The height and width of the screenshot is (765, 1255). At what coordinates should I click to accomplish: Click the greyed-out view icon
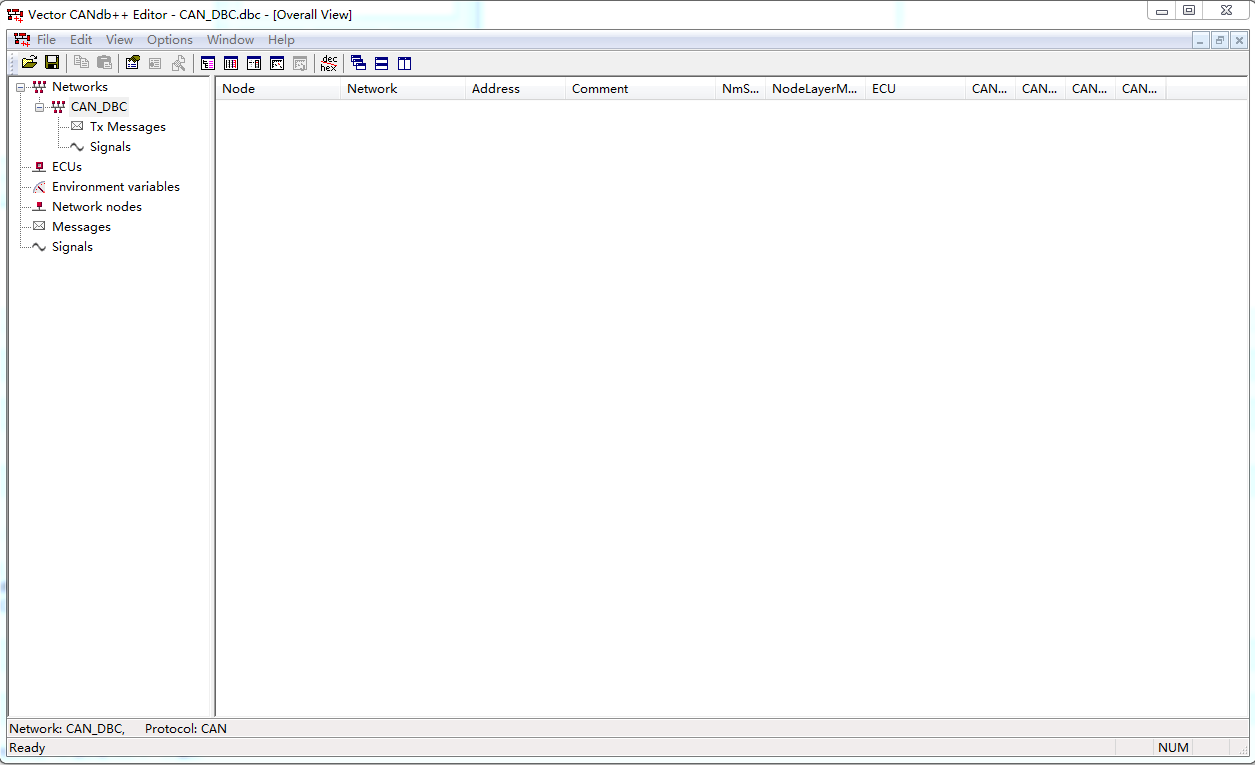tap(300, 63)
